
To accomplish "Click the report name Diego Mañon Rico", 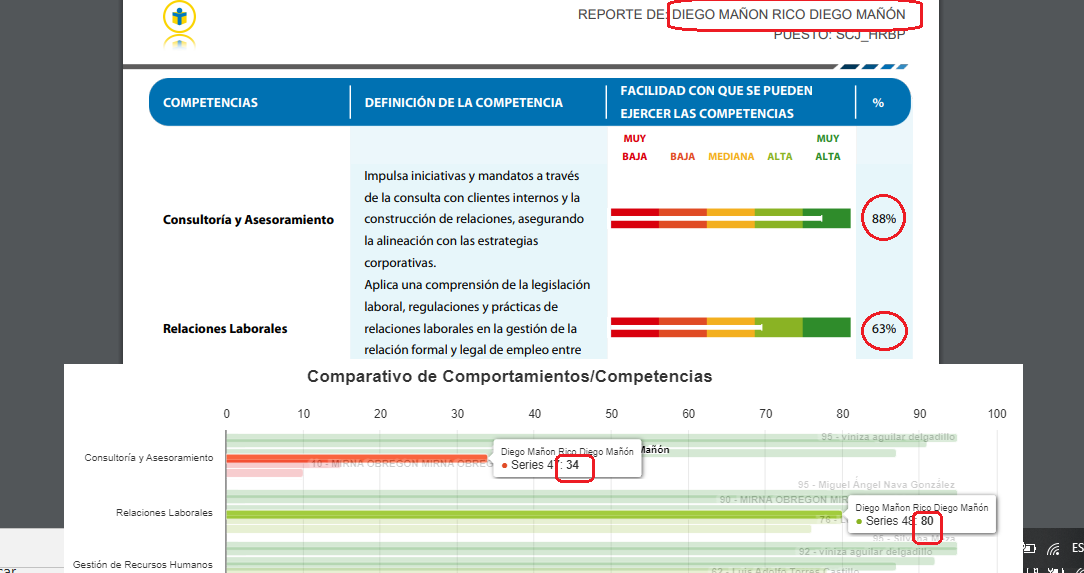I will tap(788, 15).
